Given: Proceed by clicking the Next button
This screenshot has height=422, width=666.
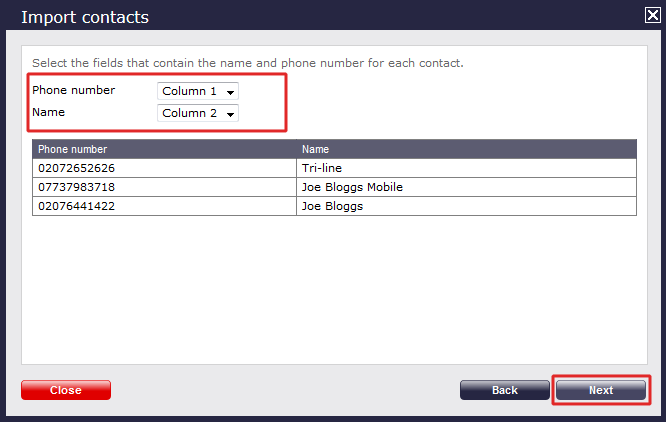Looking at the screenshot, I should click(x=601, y=390).
